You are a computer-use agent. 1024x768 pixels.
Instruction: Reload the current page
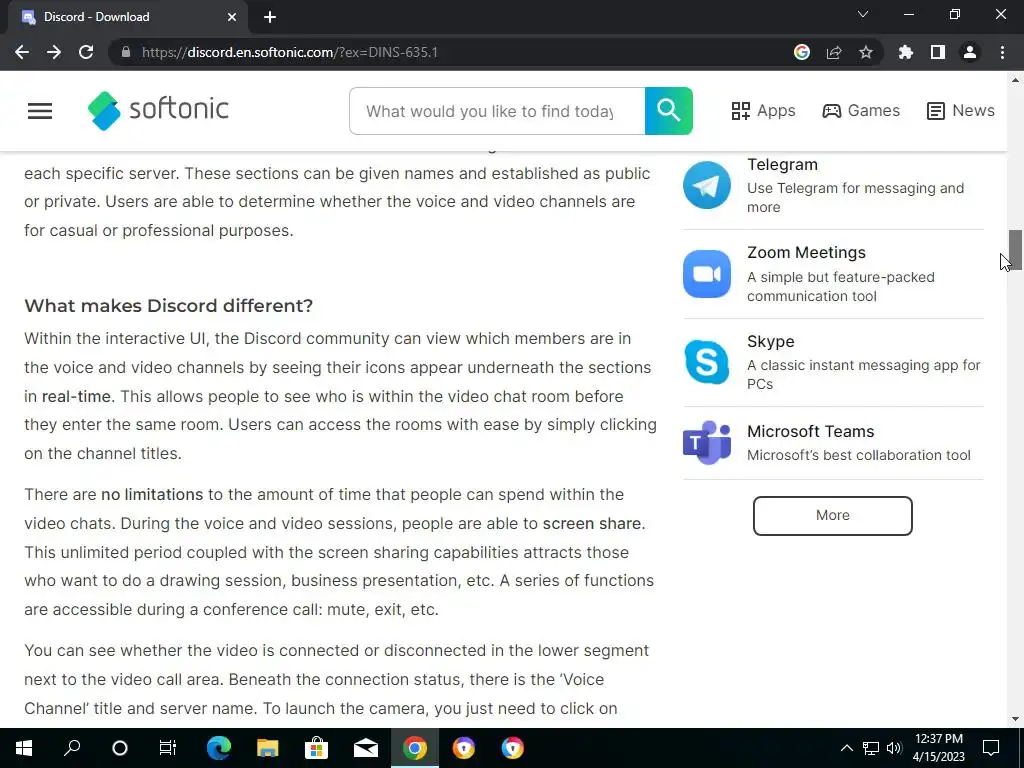[x=86, y=52]
